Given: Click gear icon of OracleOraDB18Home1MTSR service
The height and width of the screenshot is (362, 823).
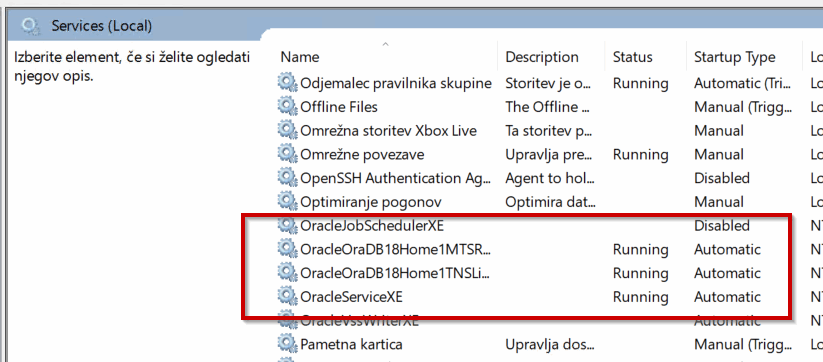Looking at the screenshot, I should tap(287, 249).
